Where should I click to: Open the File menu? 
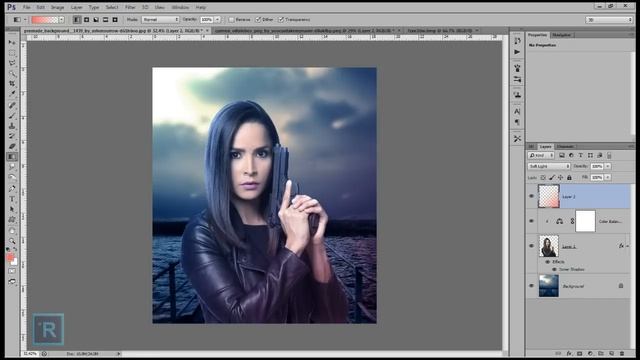(x=27, y=7)
